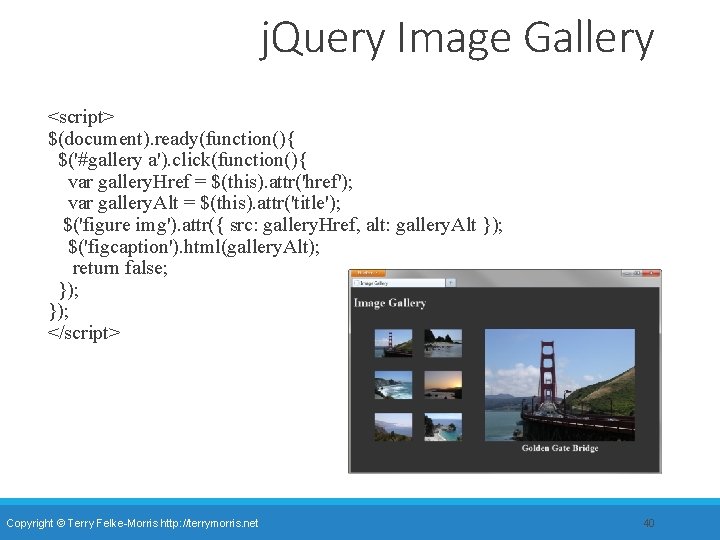Click the large Golden Gate Bridge image
Viewport: 720px width, 540px height.
tap(560, 385)
